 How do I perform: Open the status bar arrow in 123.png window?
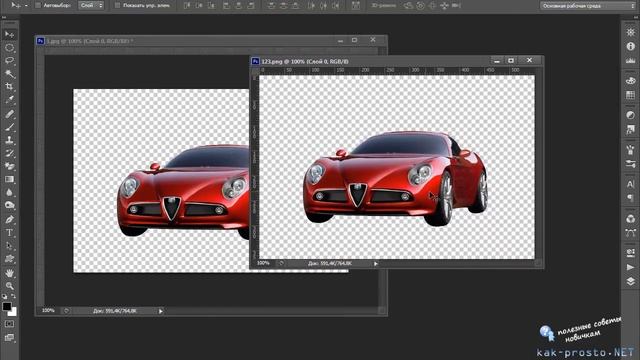376,264
